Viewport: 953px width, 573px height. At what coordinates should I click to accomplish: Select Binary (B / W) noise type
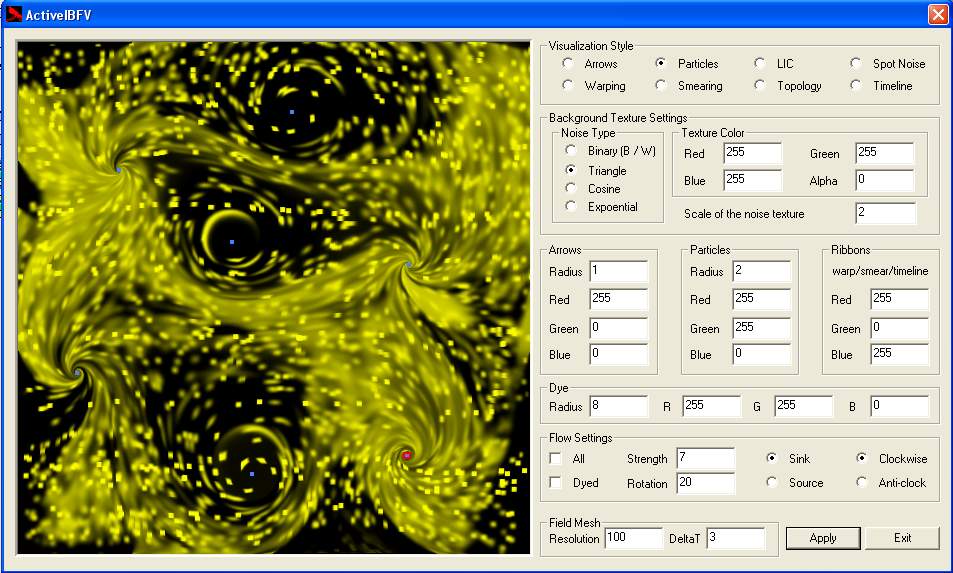pyautogui.click(x=571, y=151)
